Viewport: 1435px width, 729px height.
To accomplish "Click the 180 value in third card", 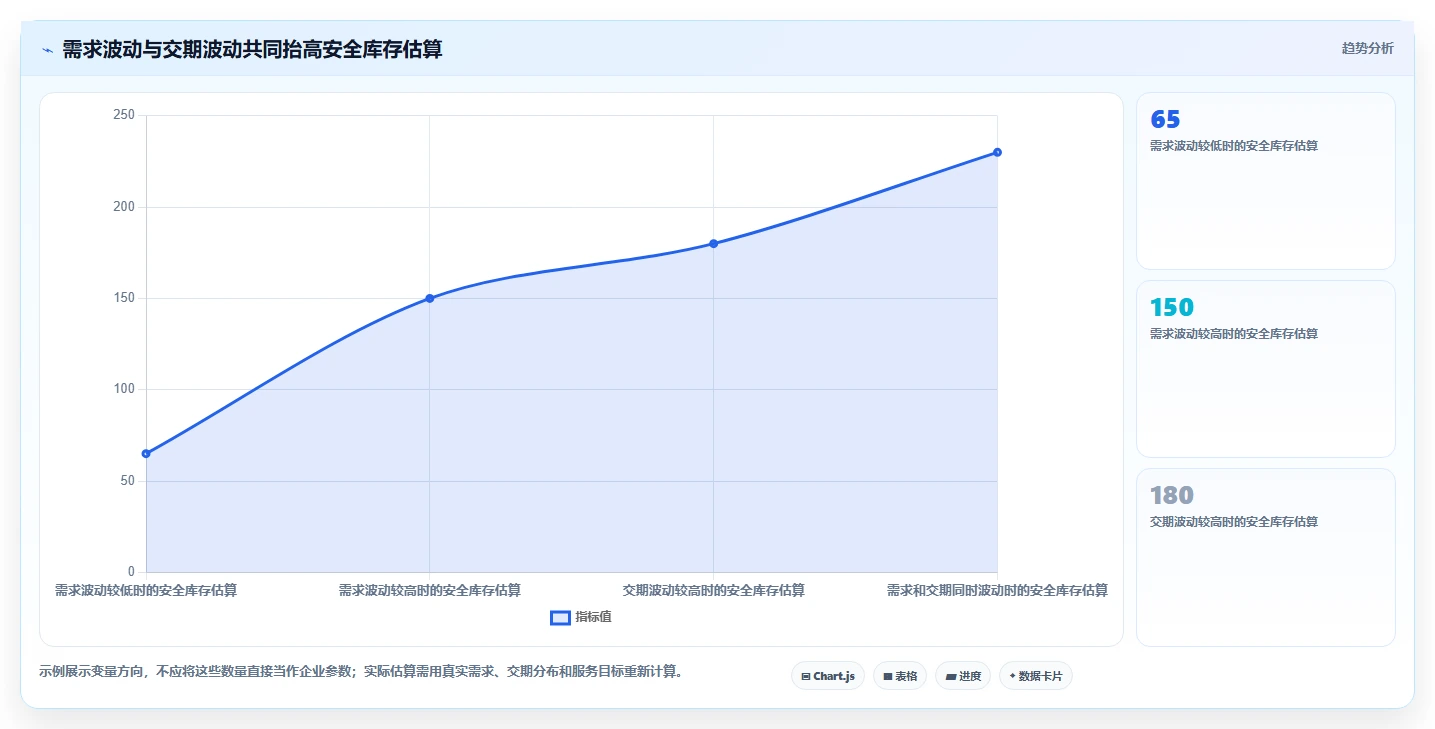I will (x=1172, y=496).
